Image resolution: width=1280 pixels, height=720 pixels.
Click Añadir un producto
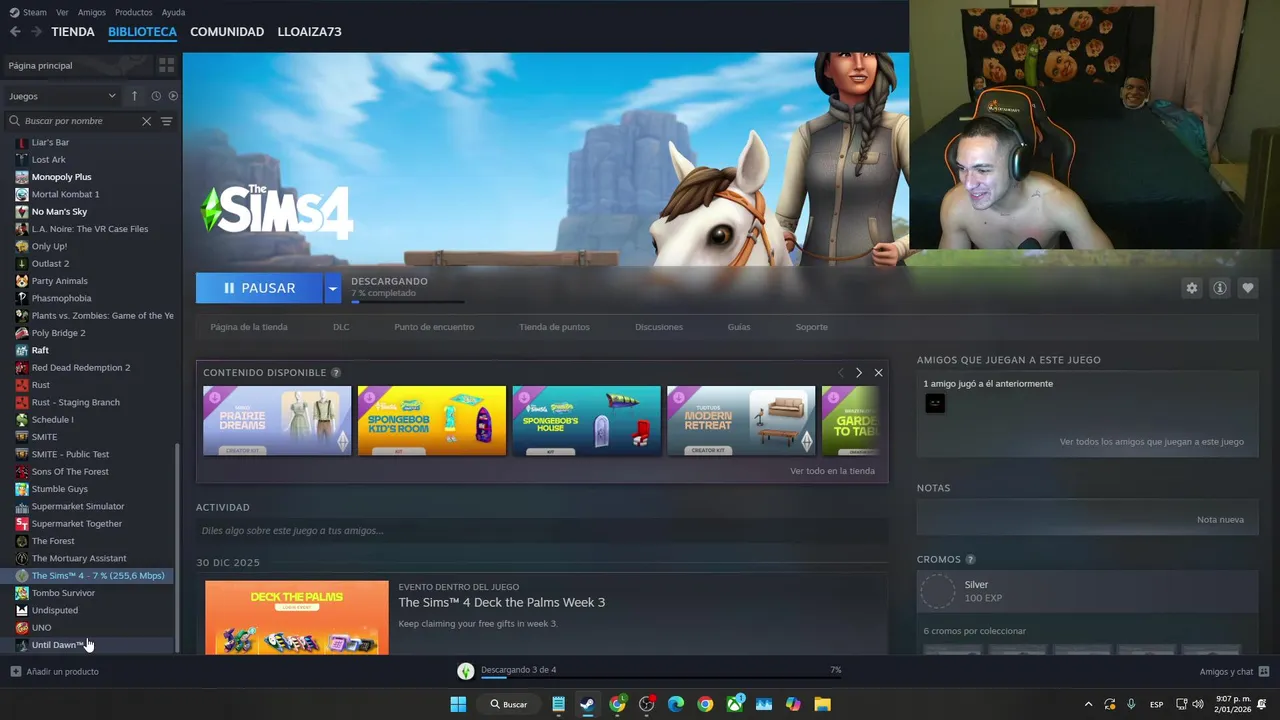click(x=55, y=671)
